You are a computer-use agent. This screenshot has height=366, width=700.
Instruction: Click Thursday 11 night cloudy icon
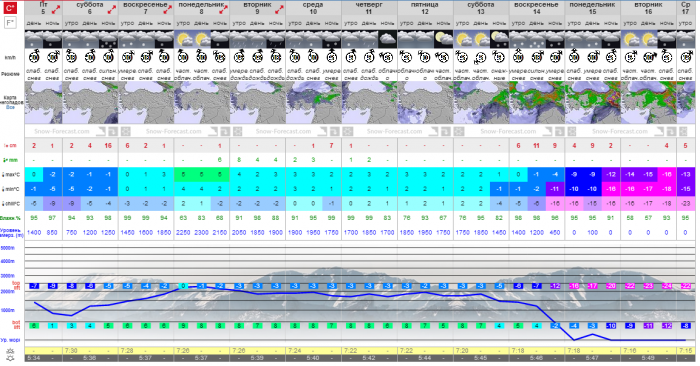click(x=388, y=39)
